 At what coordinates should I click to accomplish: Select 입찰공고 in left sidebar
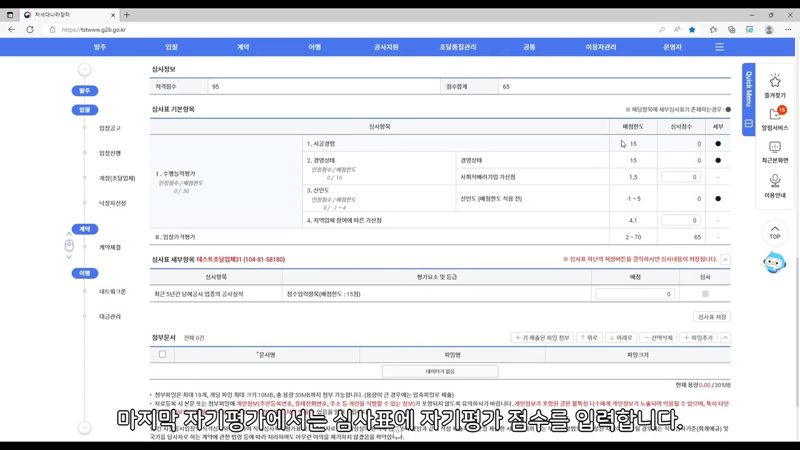click(110, 128)
